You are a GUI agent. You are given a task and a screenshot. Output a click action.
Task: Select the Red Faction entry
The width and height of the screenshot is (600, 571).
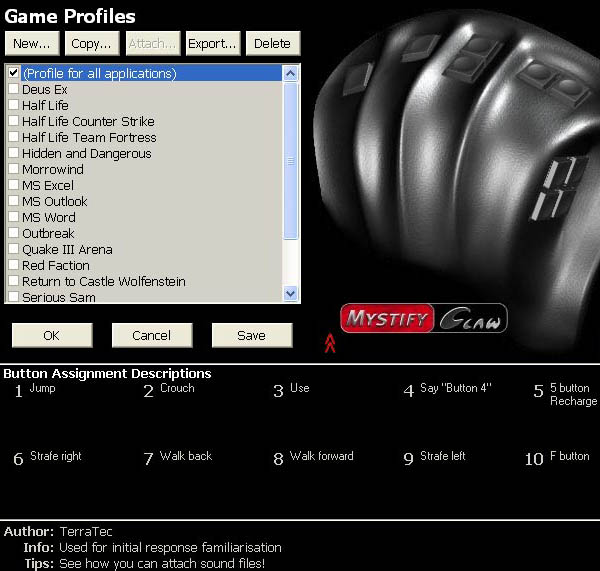pyautogui.click(x=56, y=265)
